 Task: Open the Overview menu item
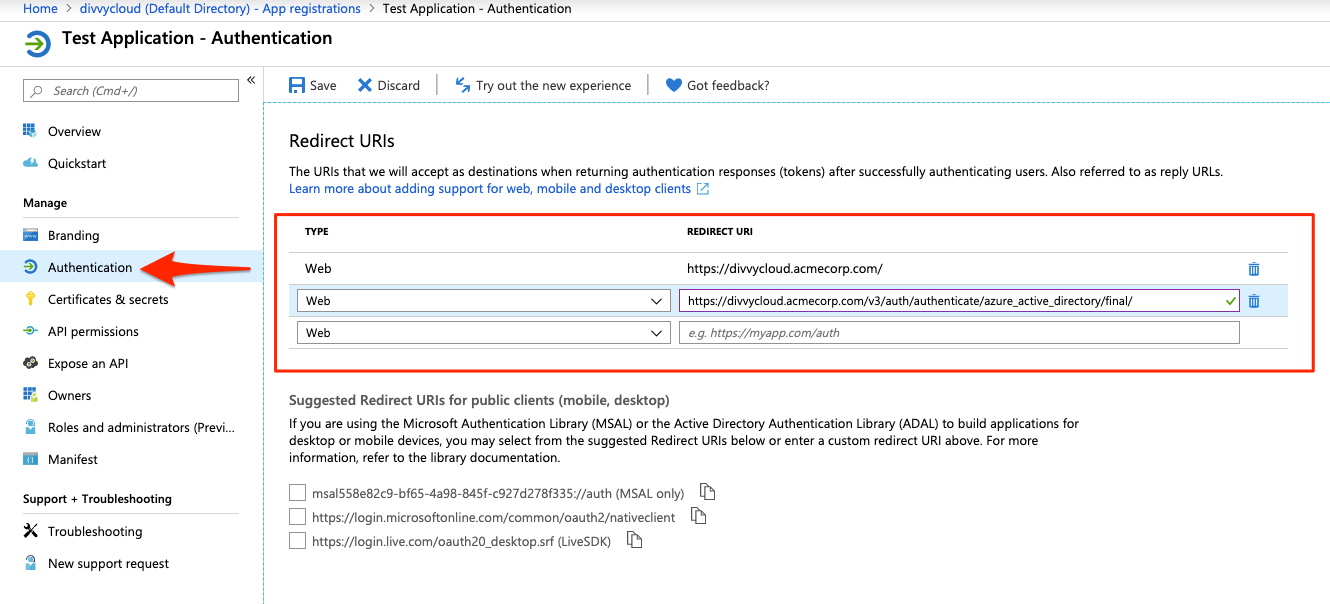[x=74, y=131]
